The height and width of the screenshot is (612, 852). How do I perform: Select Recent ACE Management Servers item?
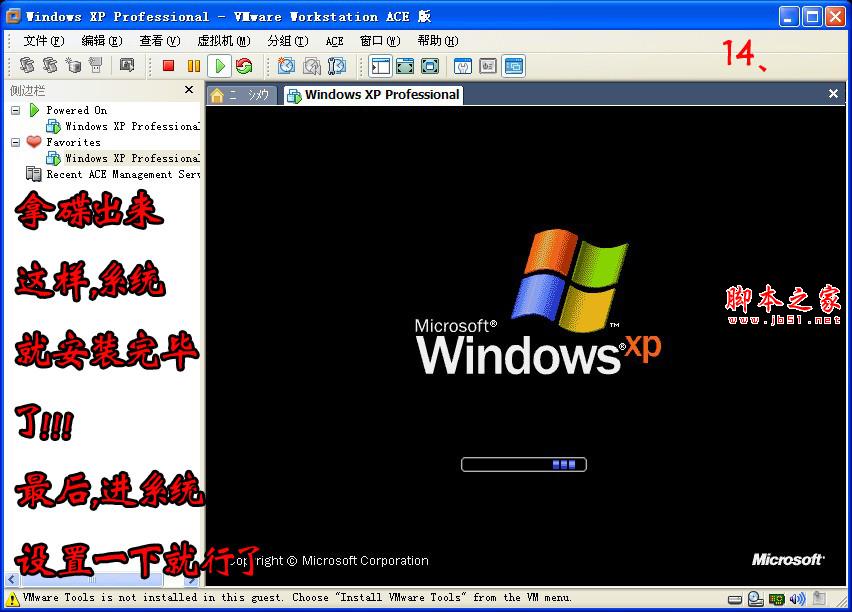coord(113,174)
